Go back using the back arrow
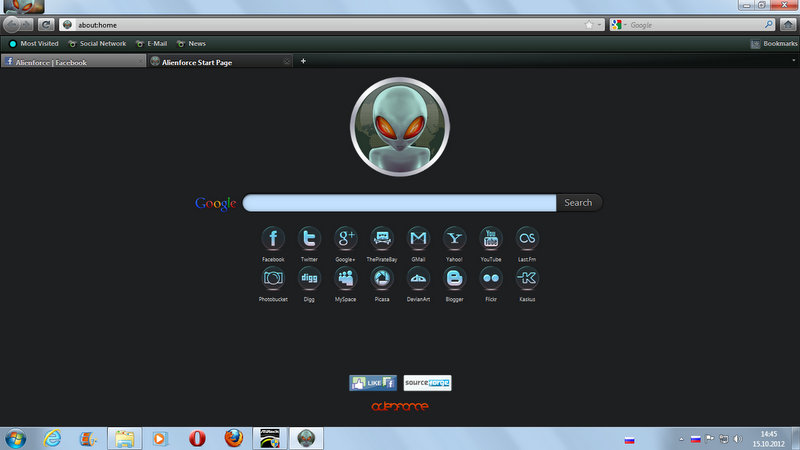The image size is (800, 450). click(12, 24)
